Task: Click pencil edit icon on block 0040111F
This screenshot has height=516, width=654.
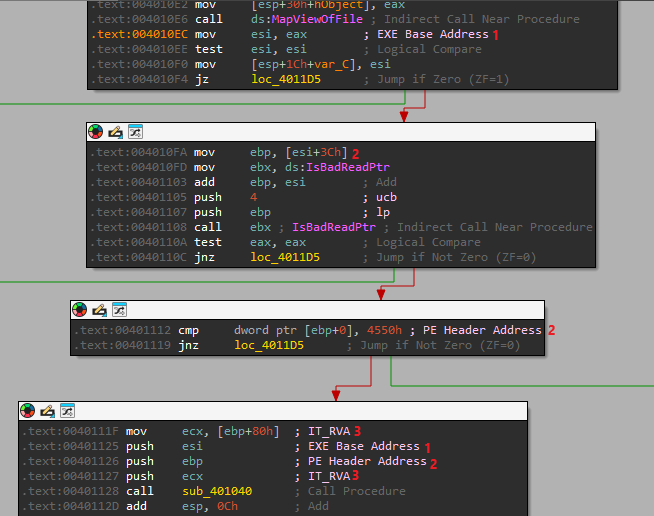Action: pyautogui.click(x=47, y=410)
